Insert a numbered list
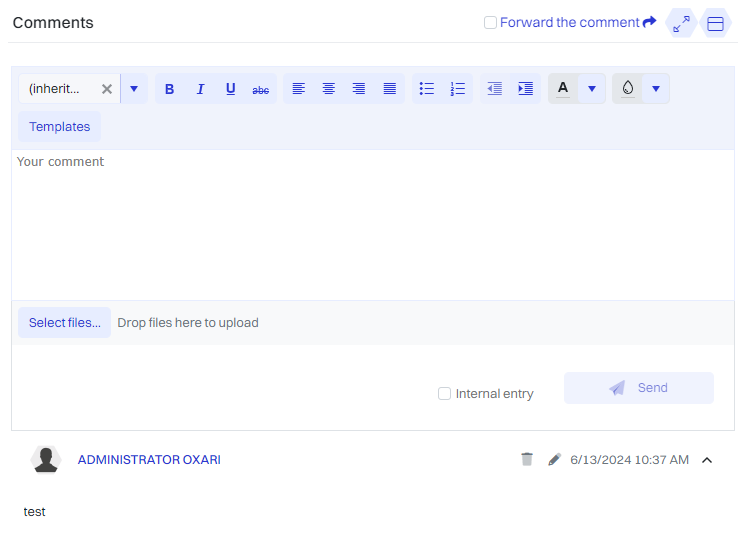This screenshot has width=745, height=551. click(458, 89)
